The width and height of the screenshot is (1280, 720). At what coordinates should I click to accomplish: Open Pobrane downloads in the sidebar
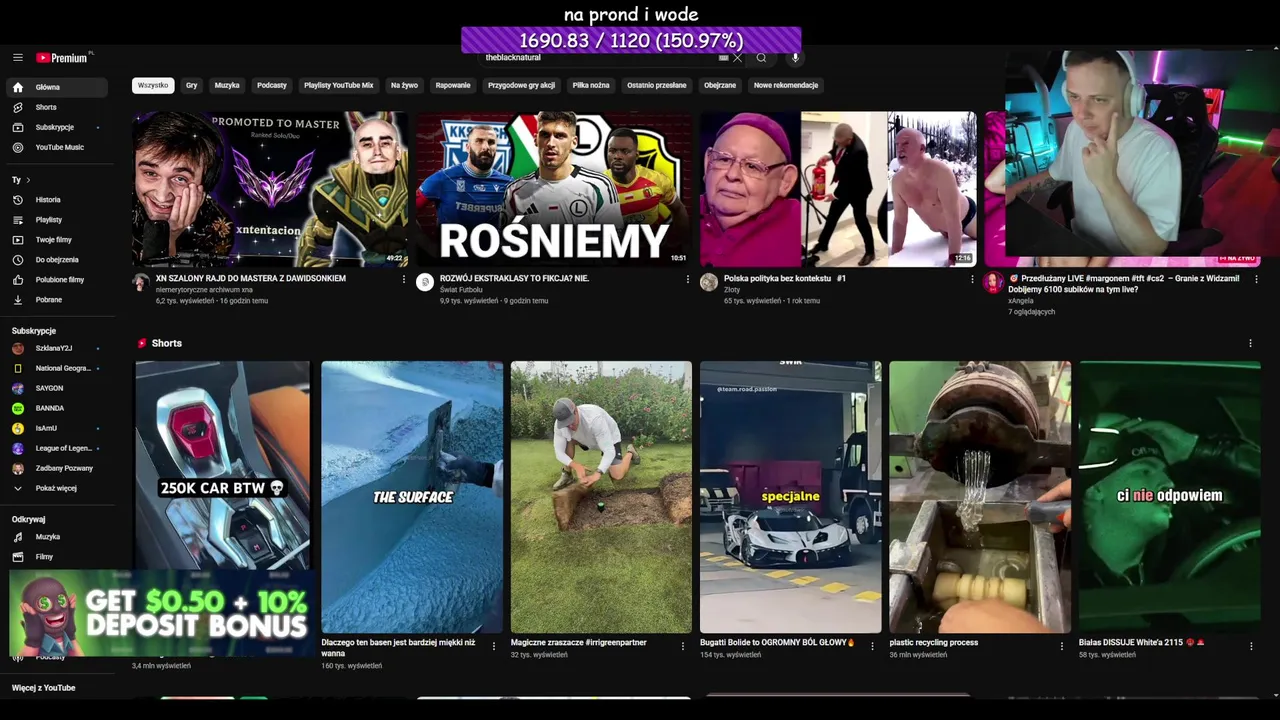[x=56, y=300]
